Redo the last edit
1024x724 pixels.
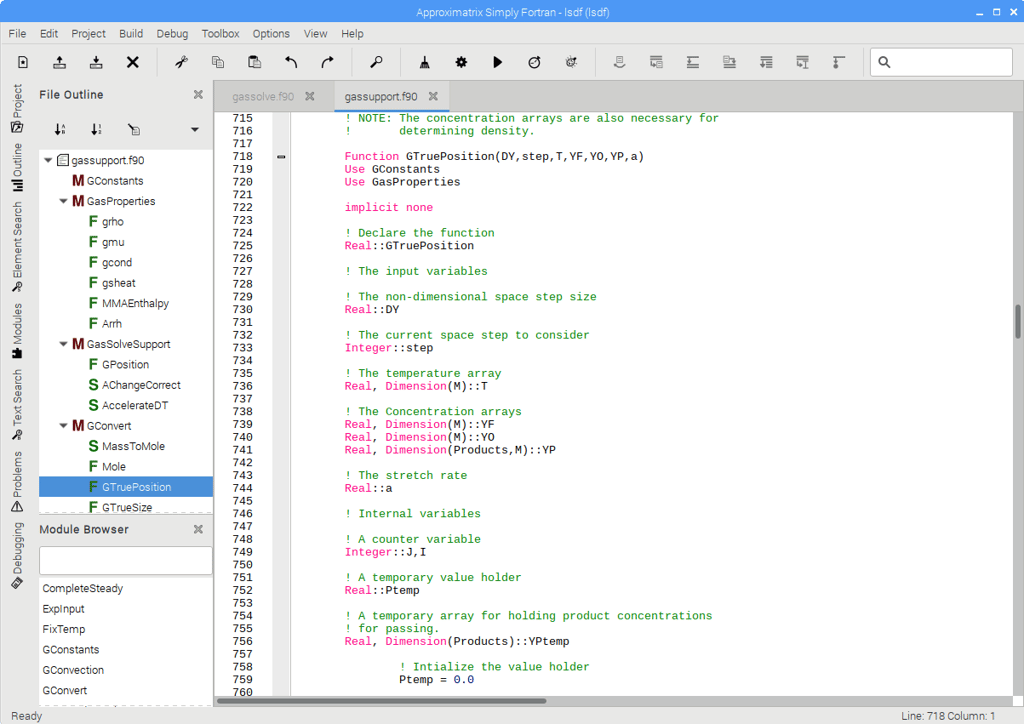click(326, 62)
